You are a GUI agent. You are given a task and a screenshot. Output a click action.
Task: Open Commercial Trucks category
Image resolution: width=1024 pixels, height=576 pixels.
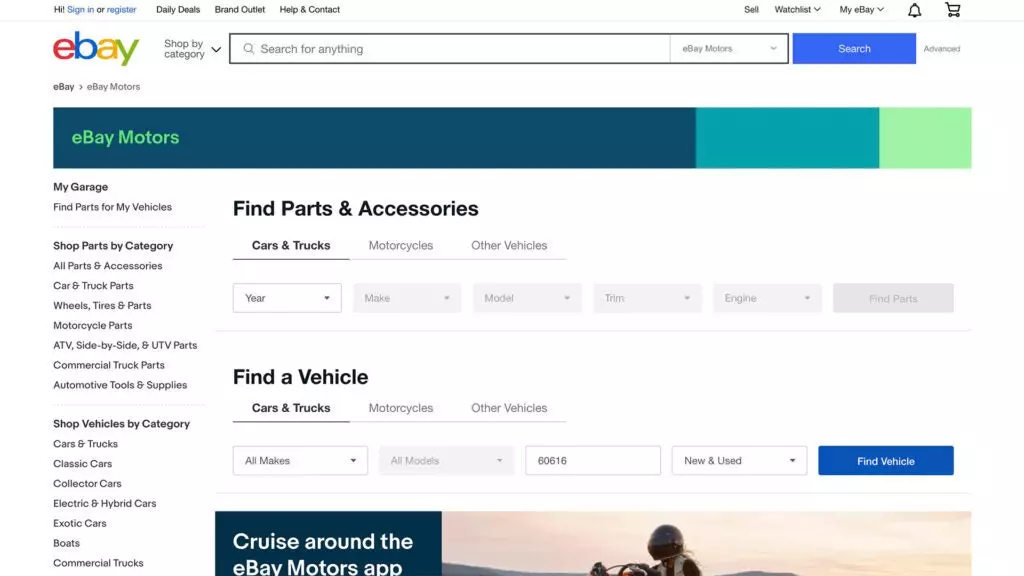coord(98,563)
